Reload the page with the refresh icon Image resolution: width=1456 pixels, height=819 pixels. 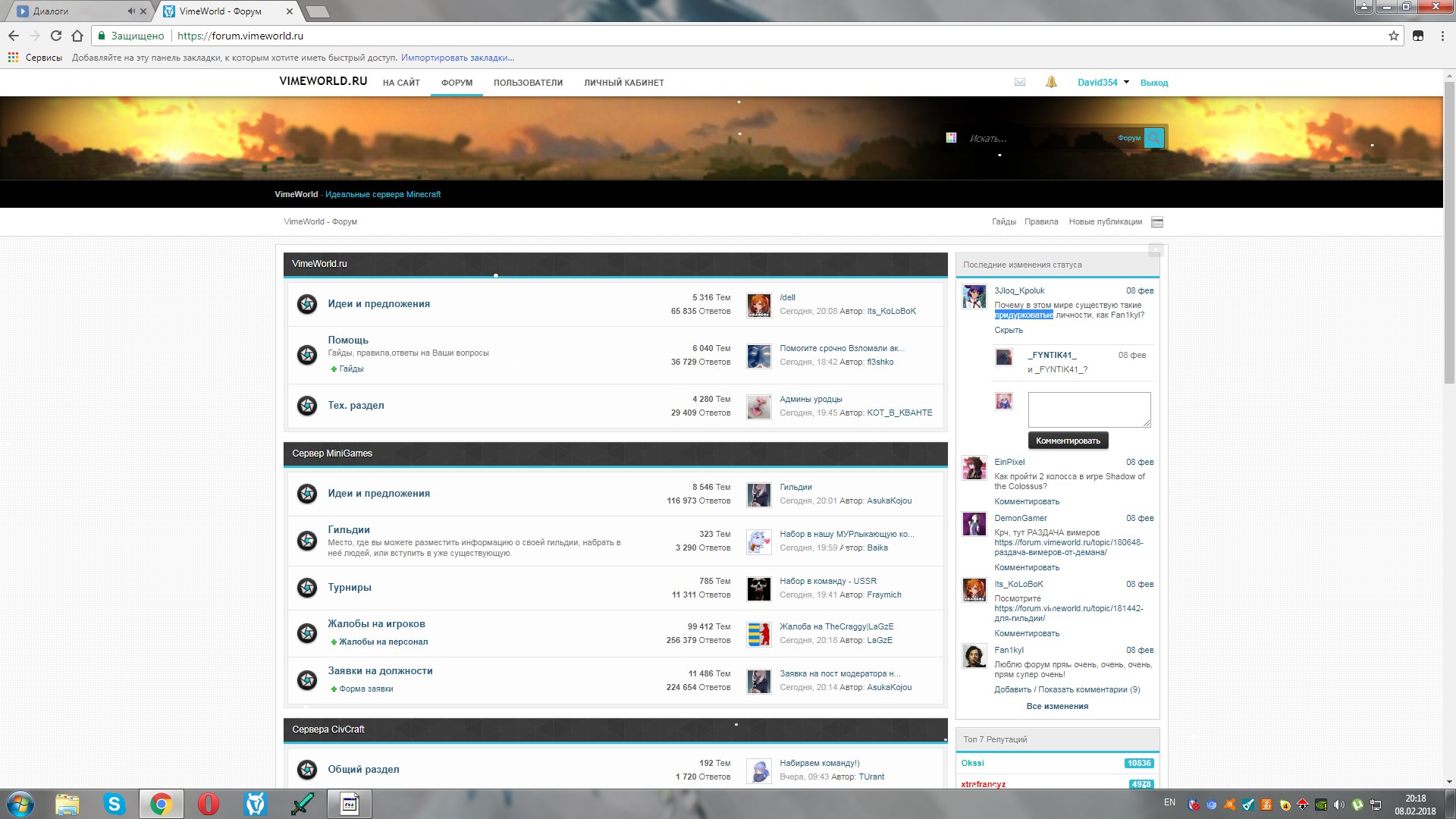[56, 36]
